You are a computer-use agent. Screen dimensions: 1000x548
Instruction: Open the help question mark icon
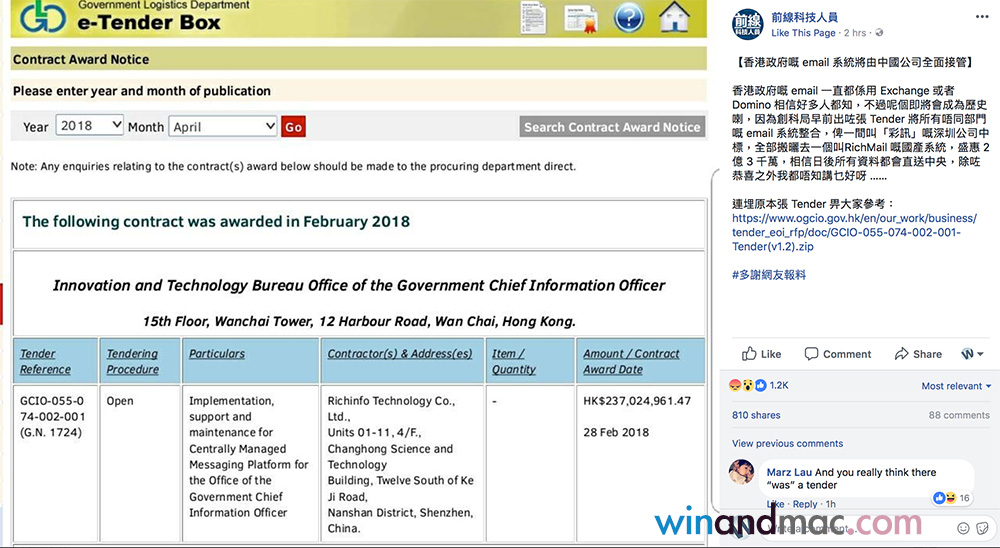[x=628, y=17]
